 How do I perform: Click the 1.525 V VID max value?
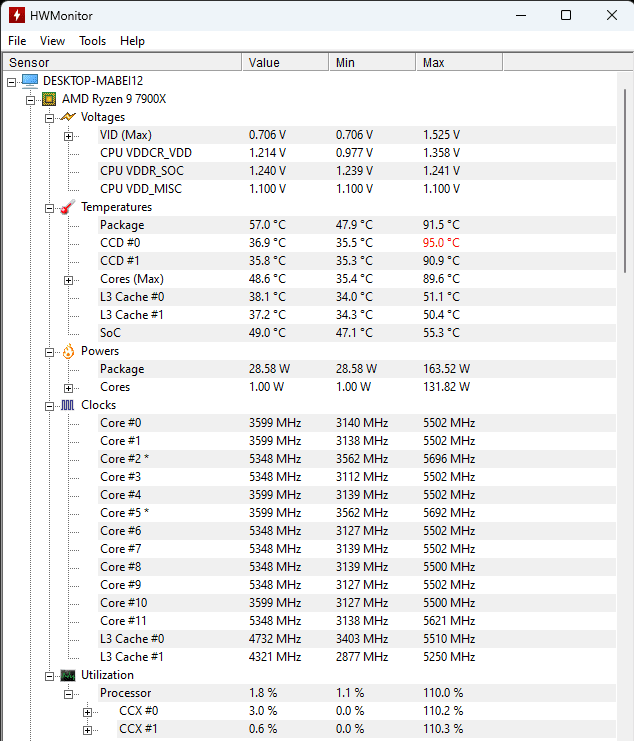(x=441, y=135)
